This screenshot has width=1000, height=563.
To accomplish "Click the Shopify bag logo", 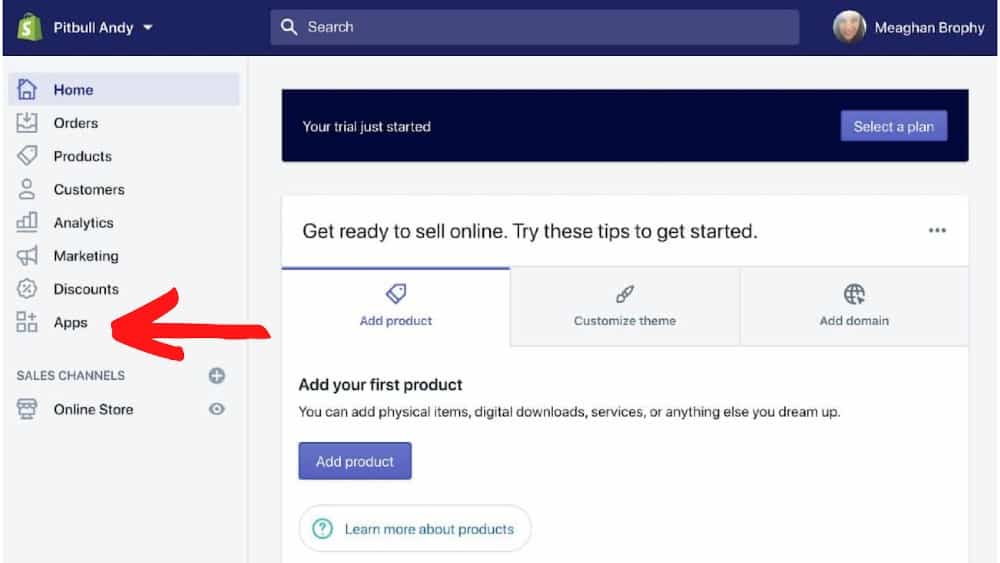I will click(x=29, y=27).
